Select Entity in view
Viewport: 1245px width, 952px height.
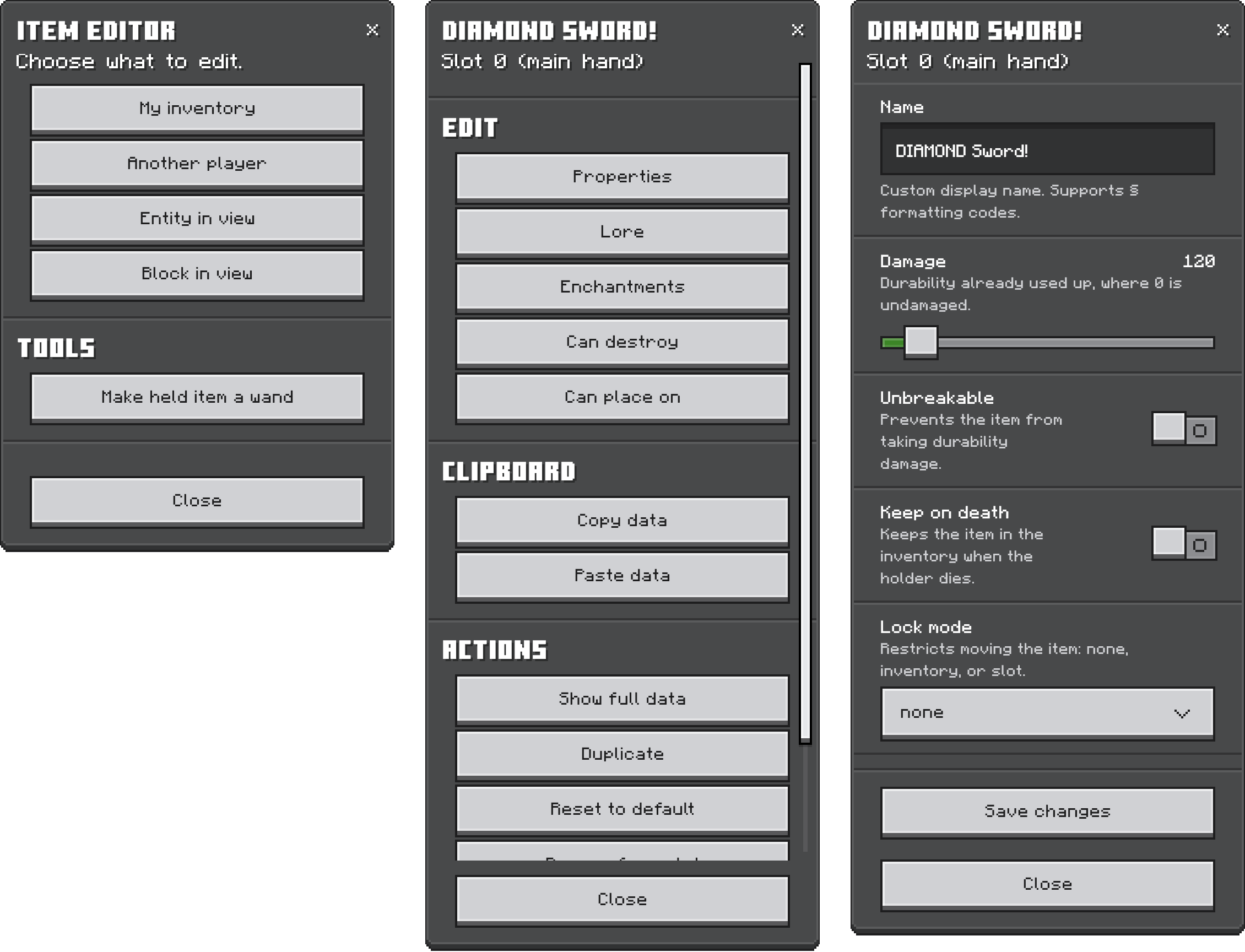[197, 219]
